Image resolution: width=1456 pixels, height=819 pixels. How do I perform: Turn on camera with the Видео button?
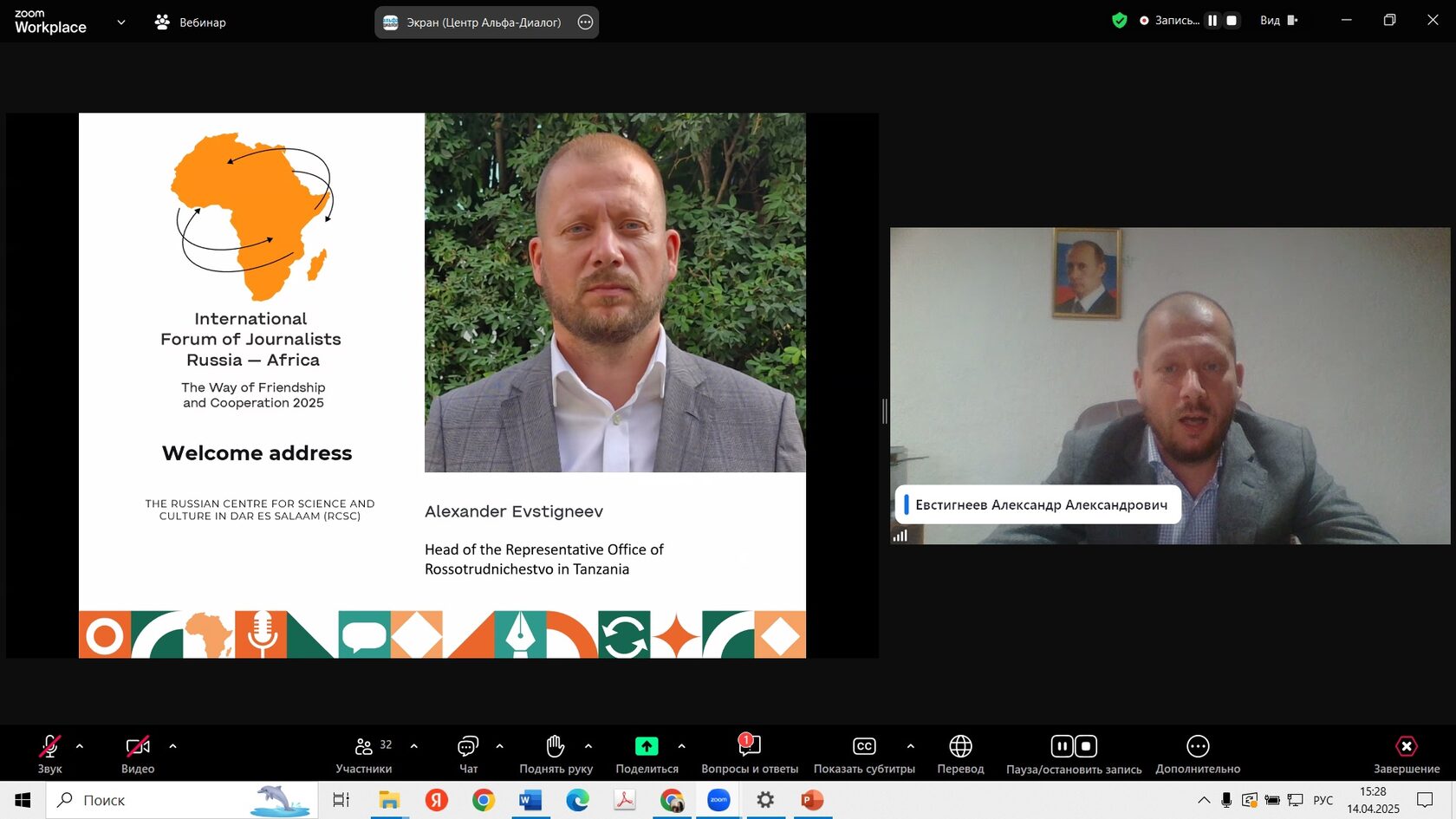138,753
